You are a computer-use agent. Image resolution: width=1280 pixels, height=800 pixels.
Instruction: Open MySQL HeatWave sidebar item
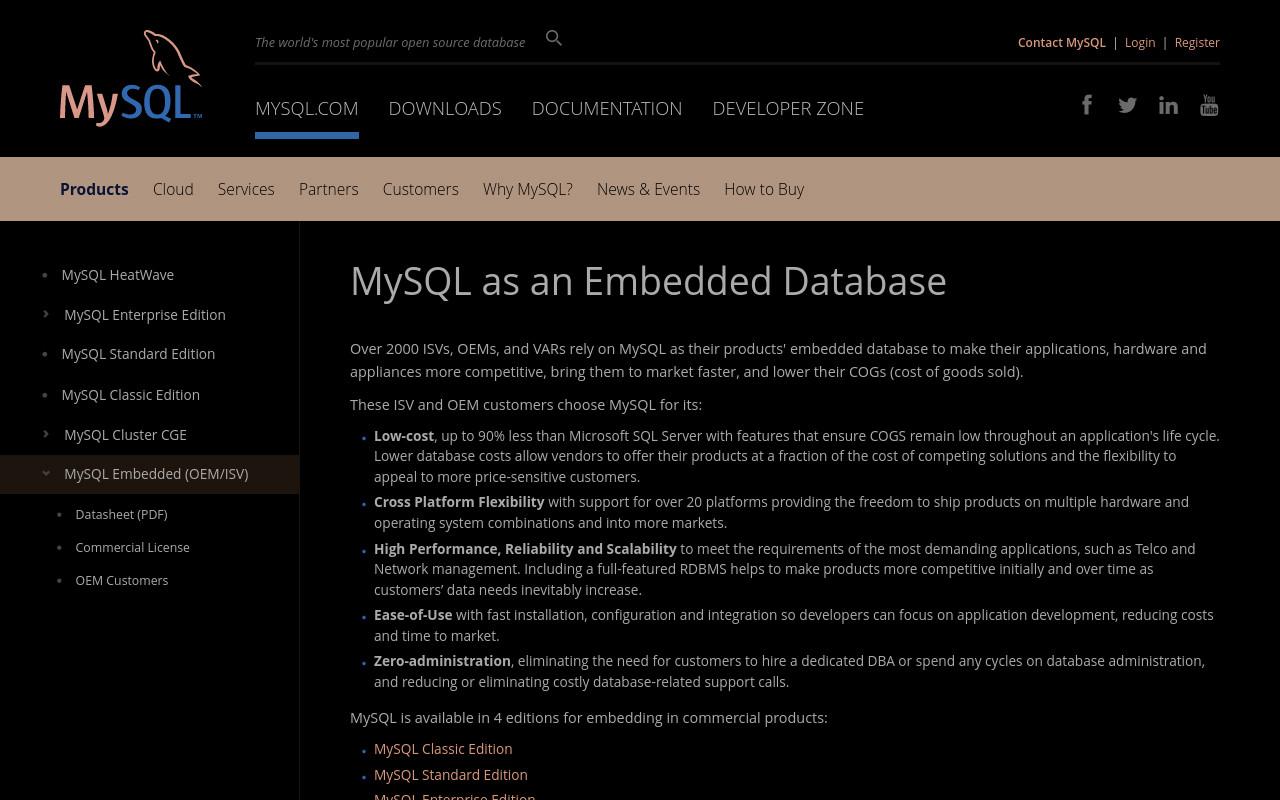point(117,274)
